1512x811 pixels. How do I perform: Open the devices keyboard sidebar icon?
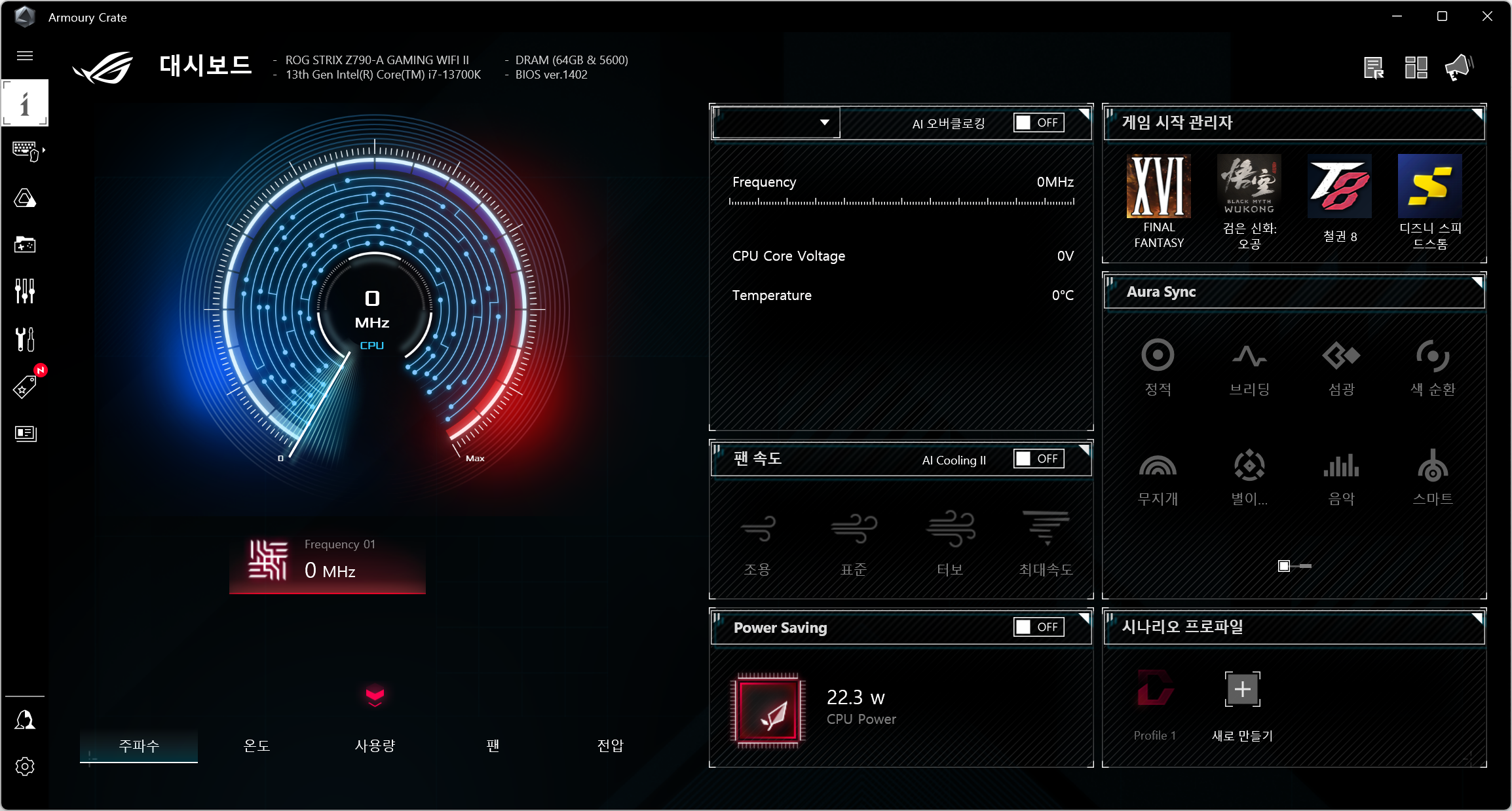point(25,151)
